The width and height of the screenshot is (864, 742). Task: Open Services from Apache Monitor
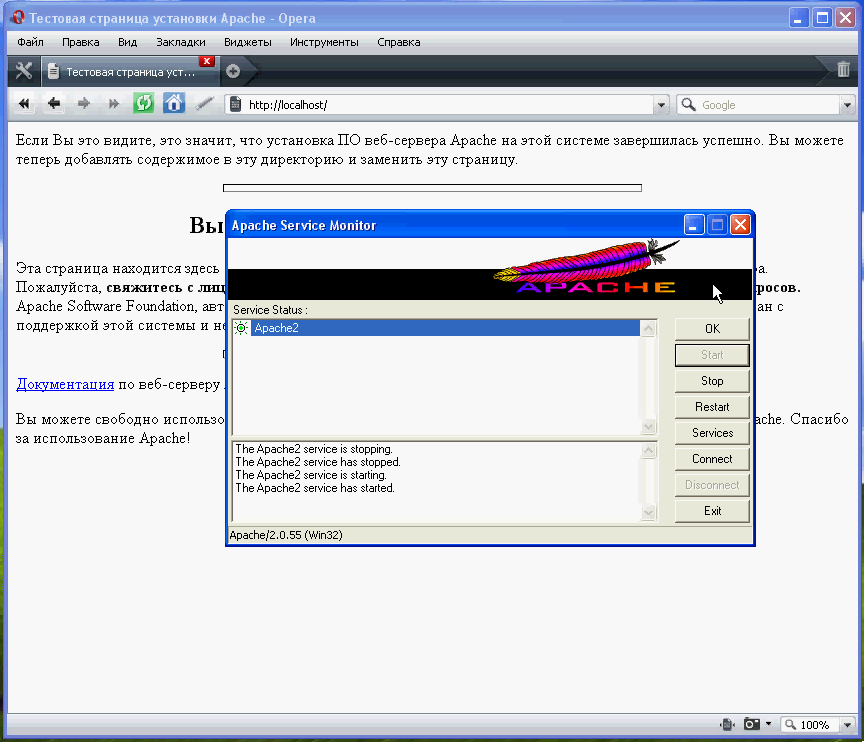click(712, 433)
